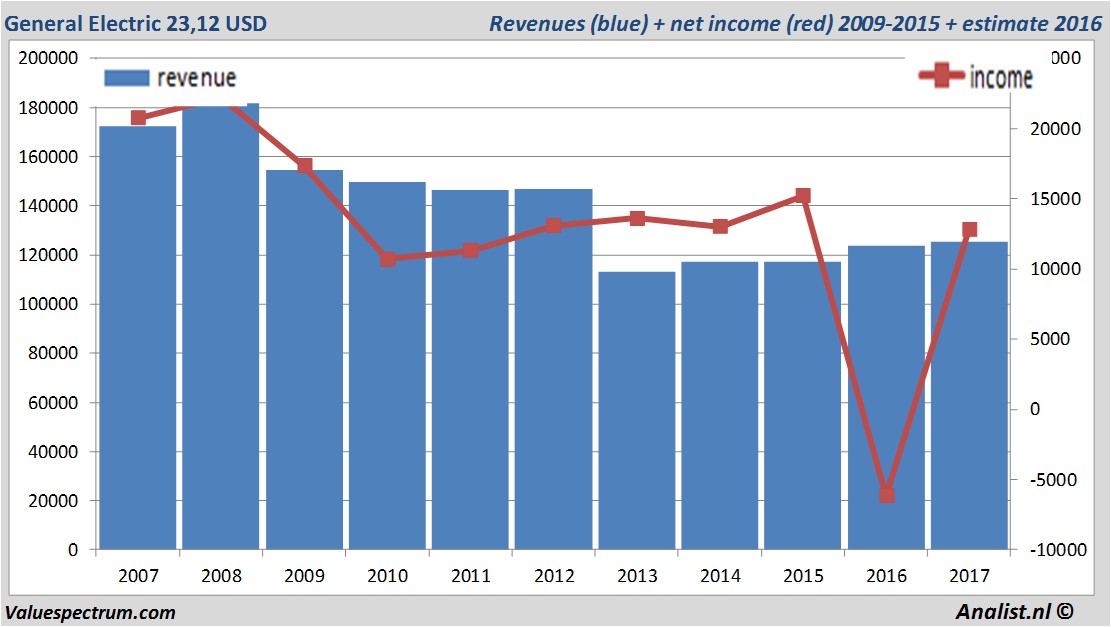Click the x-axis label 2011

pos(470,576)
